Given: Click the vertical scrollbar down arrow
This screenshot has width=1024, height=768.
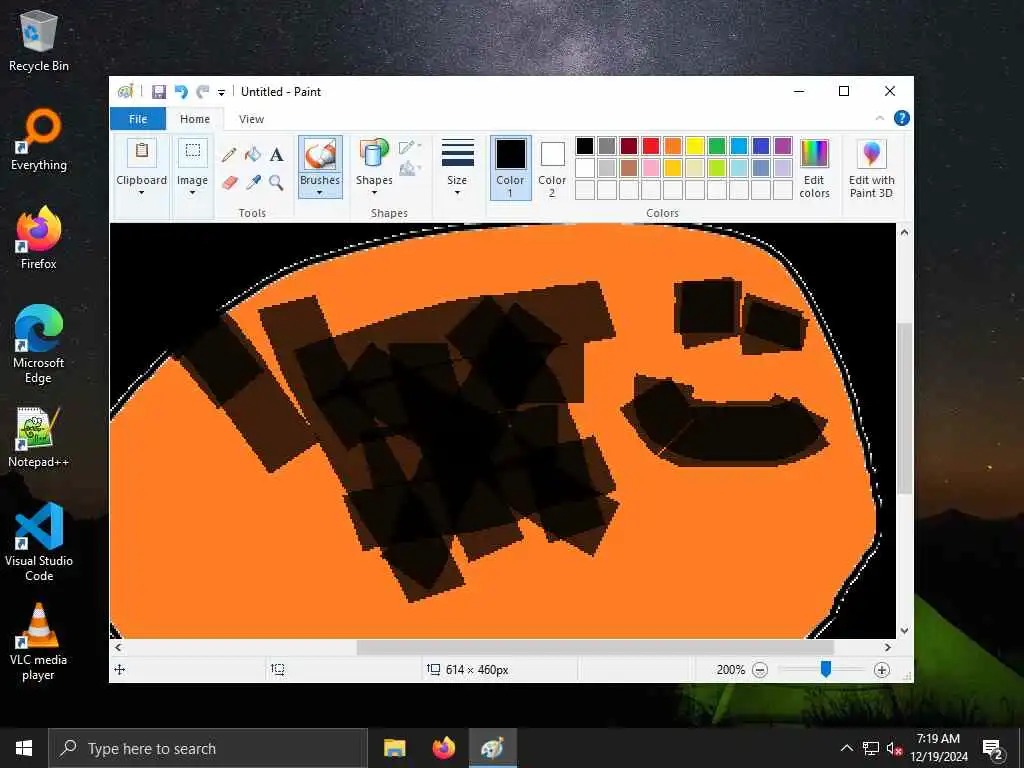Looking at the screenshot, I should 904,631.
